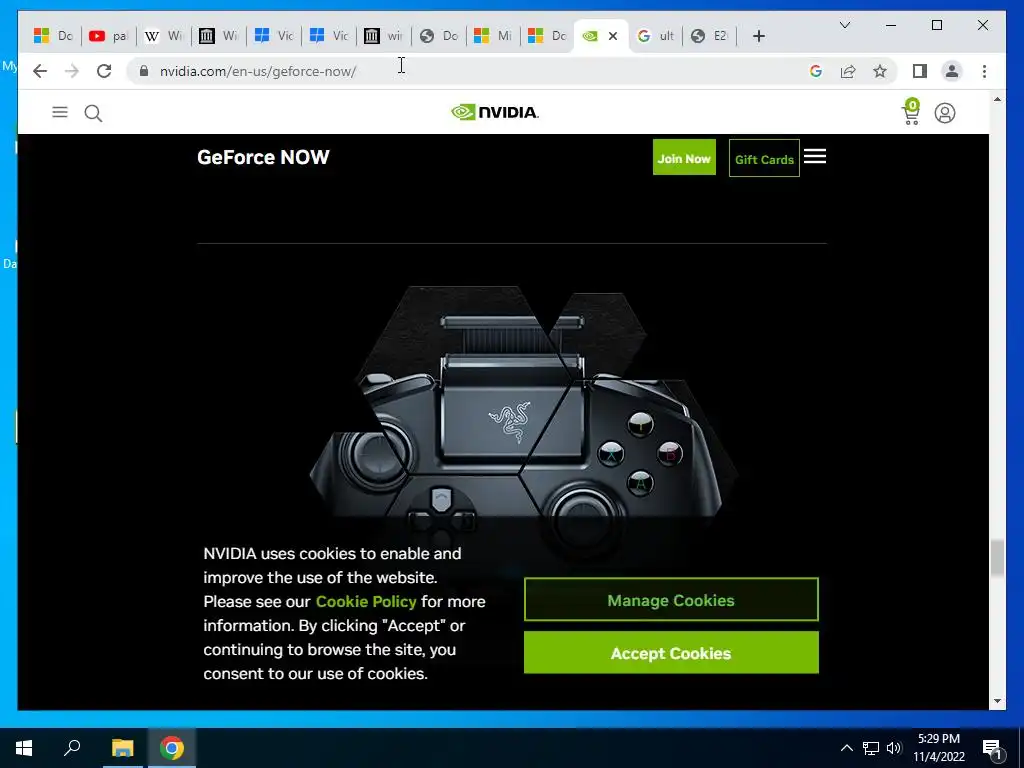The height and width of the screenshot is (768, 1024).
Task: Open the Chrome profile avatar menu
Action: 952,71
